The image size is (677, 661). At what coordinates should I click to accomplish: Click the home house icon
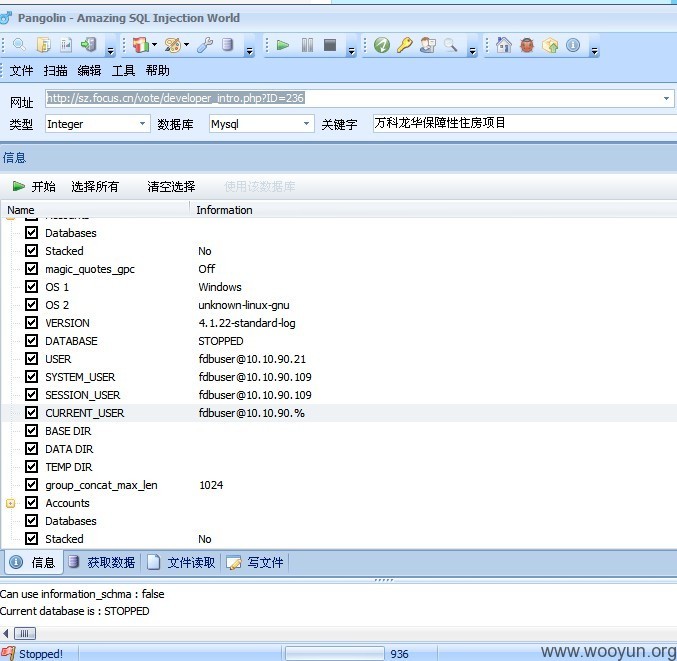[504, 45]
